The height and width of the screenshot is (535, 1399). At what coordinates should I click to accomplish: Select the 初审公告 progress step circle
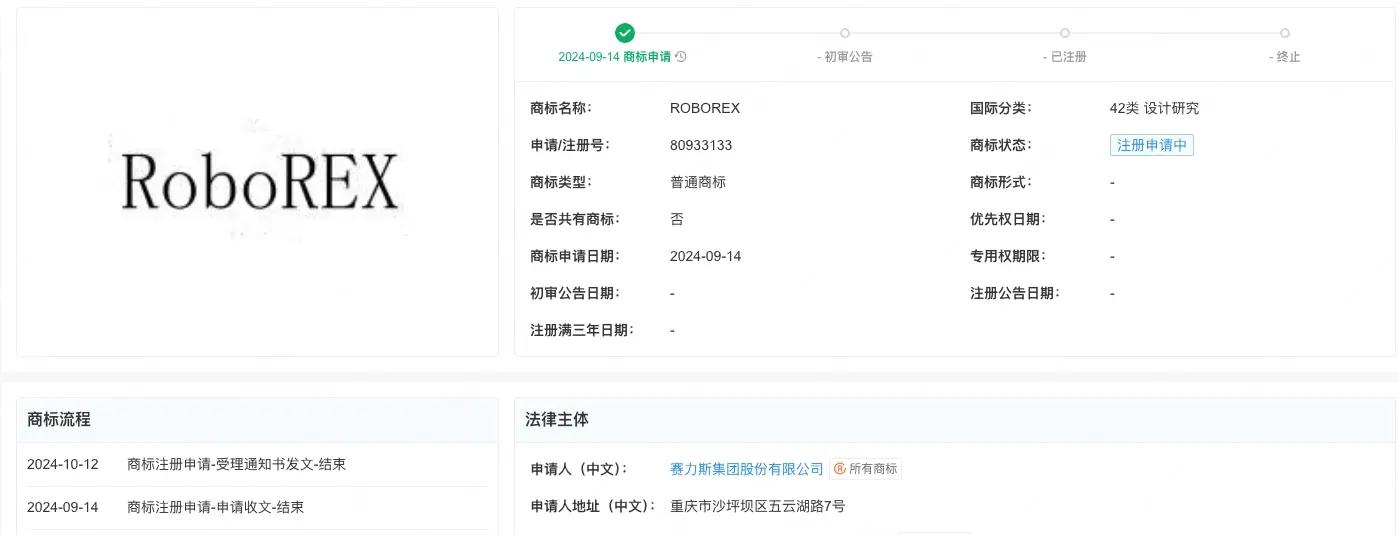point(845,33)
